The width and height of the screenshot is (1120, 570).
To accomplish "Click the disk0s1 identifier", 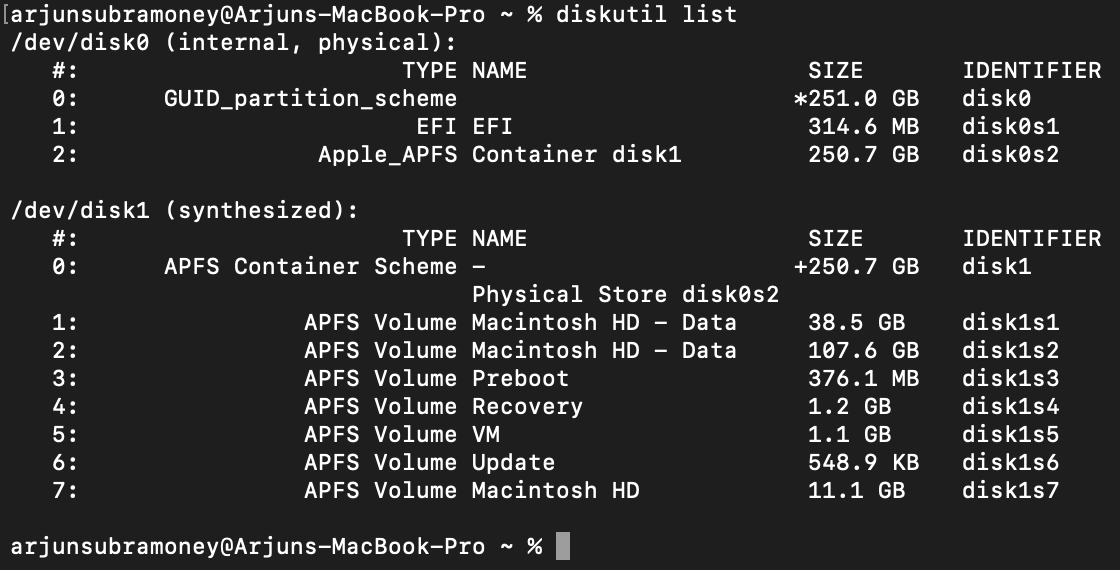I will [x=1010, y=127].
